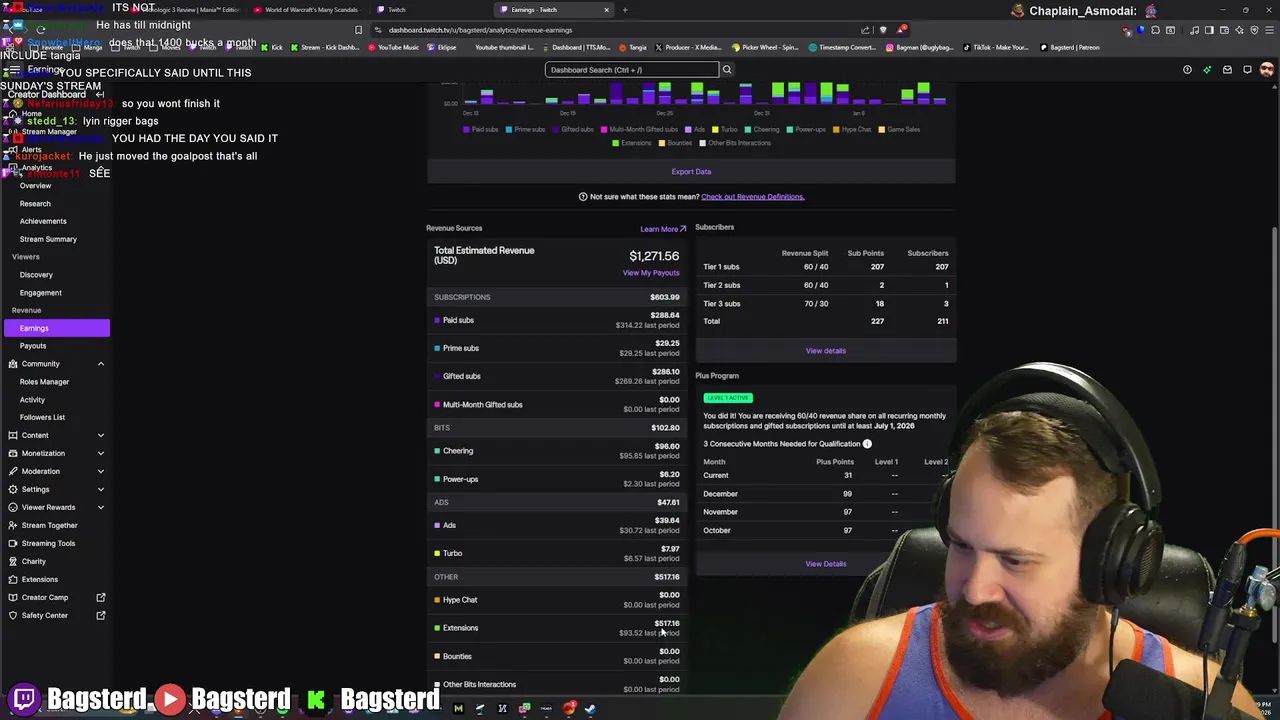Open the inbox mail icon in header
This screenshot has width=1280, height=720.
(x=1227, y=70)
